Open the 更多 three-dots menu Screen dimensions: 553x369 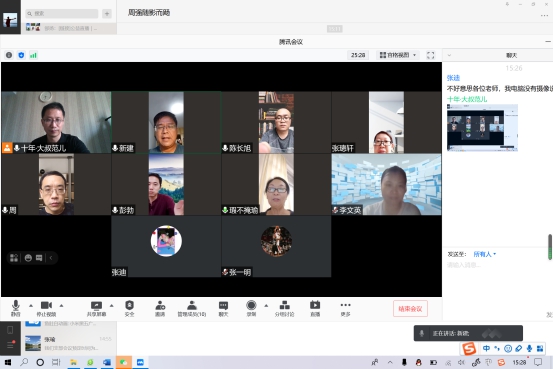tap(346, 308)
